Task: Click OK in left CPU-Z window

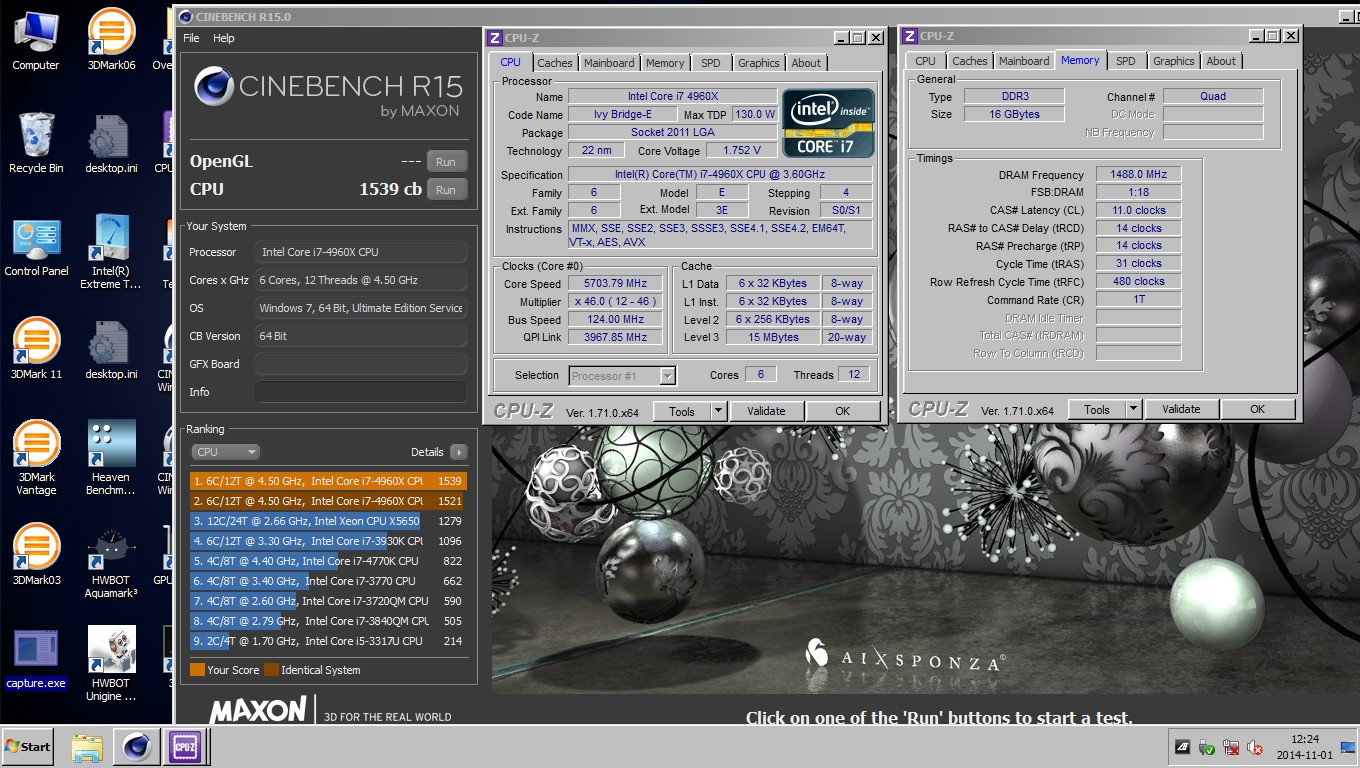Action: point(842,411)
